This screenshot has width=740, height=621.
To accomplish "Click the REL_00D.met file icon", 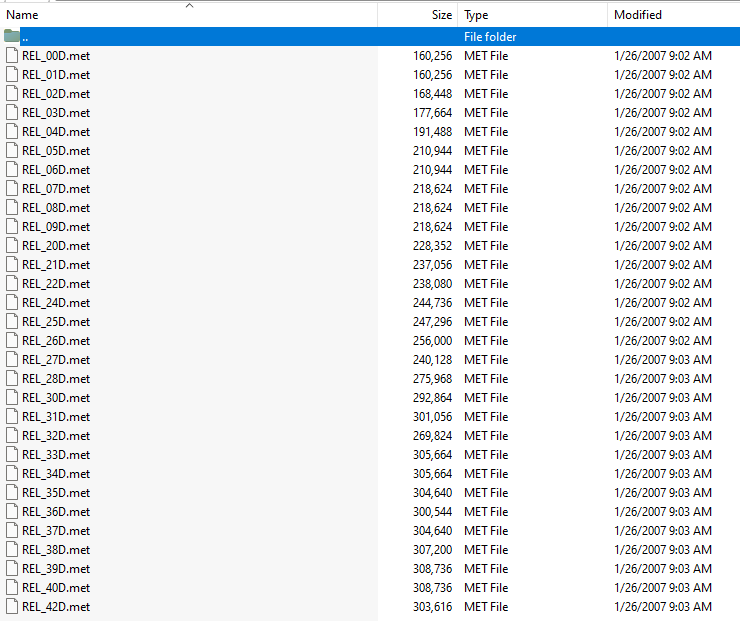I will pyautogui.click(x=12, y=56).
